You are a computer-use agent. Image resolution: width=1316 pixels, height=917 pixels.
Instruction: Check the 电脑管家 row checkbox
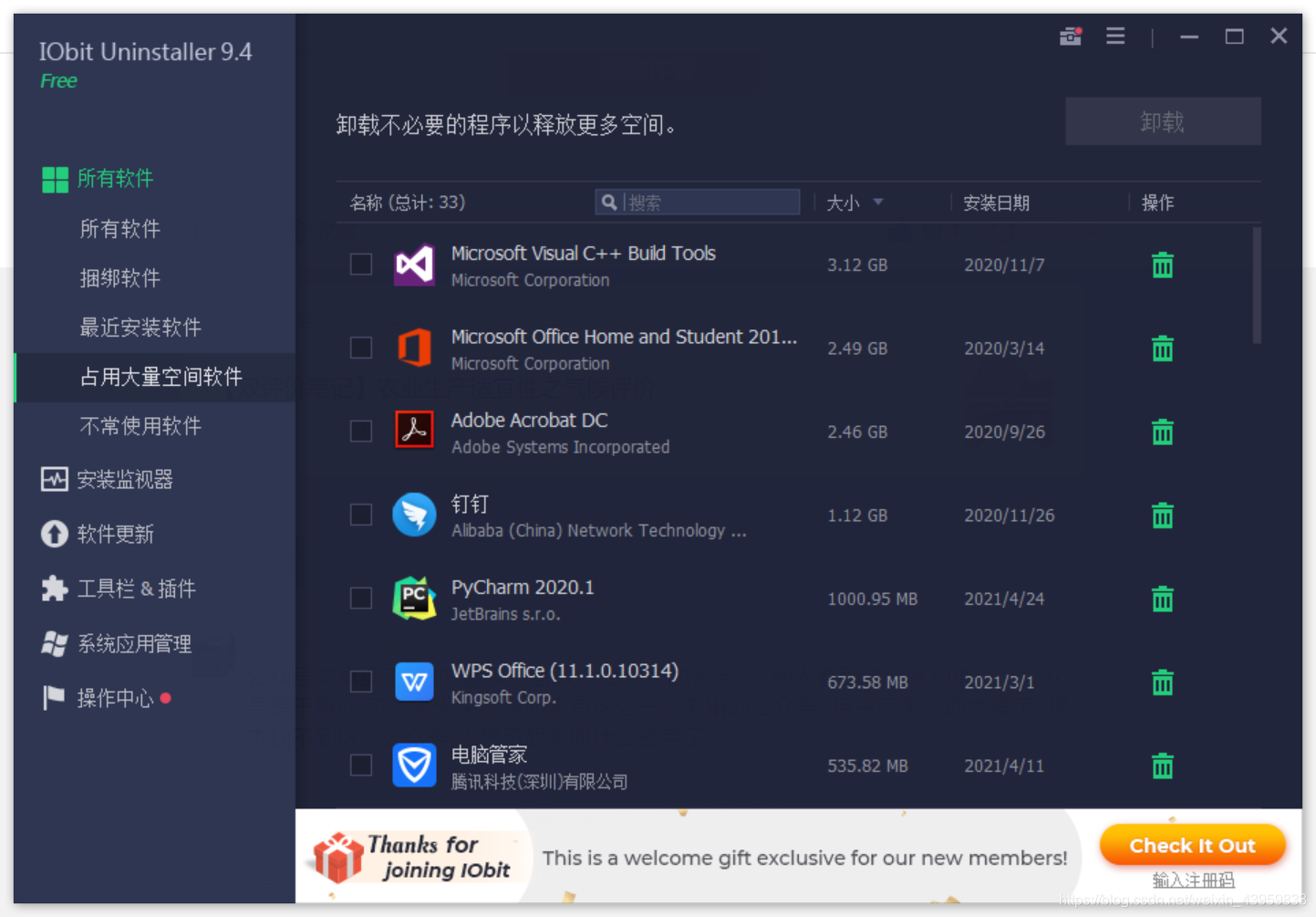coord(361,766)
